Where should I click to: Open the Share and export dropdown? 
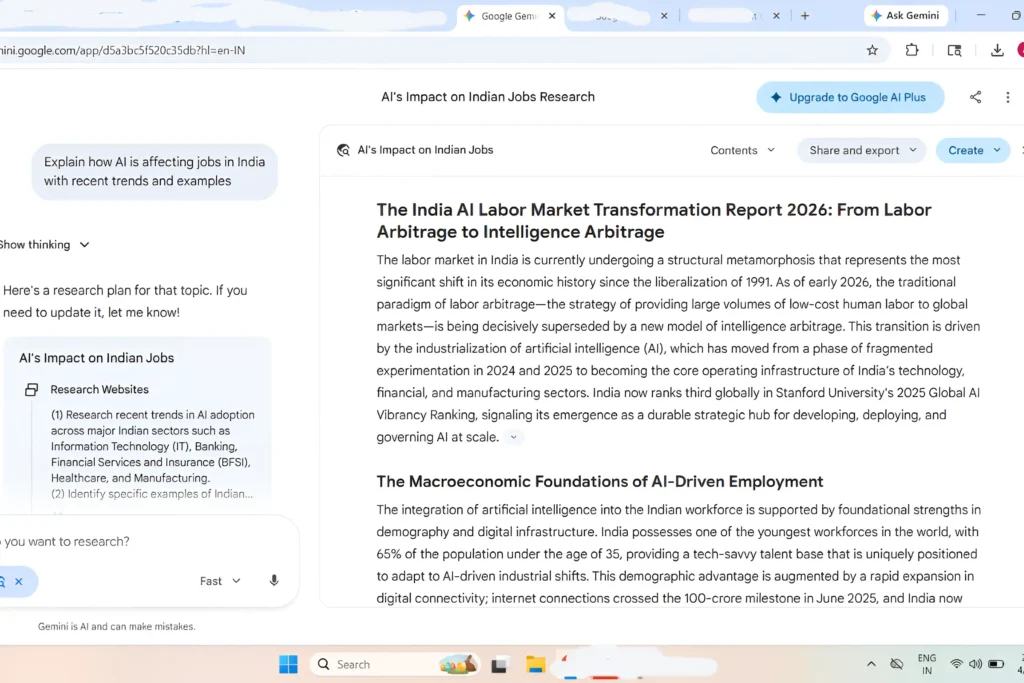(x=861, y=149)
